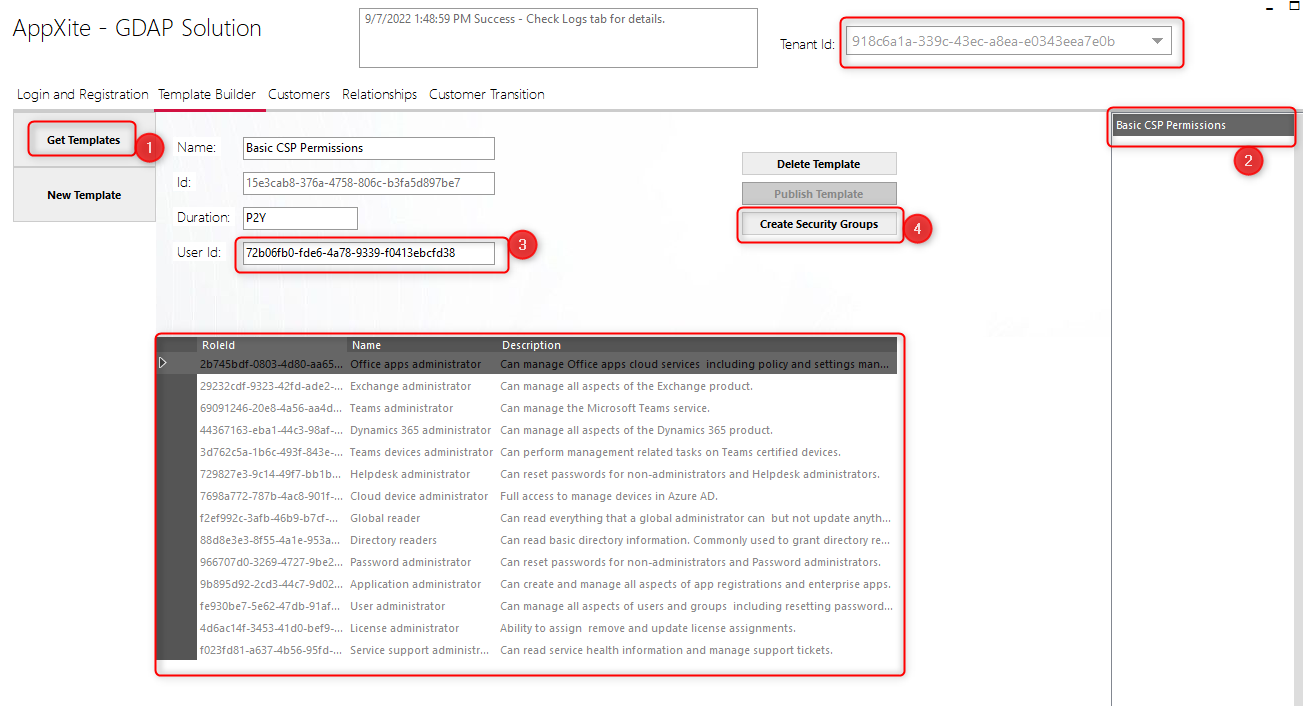The height and width of the screenshot is (706, 1303).
Task: Click the status message log box
Action: coord(558,38)
